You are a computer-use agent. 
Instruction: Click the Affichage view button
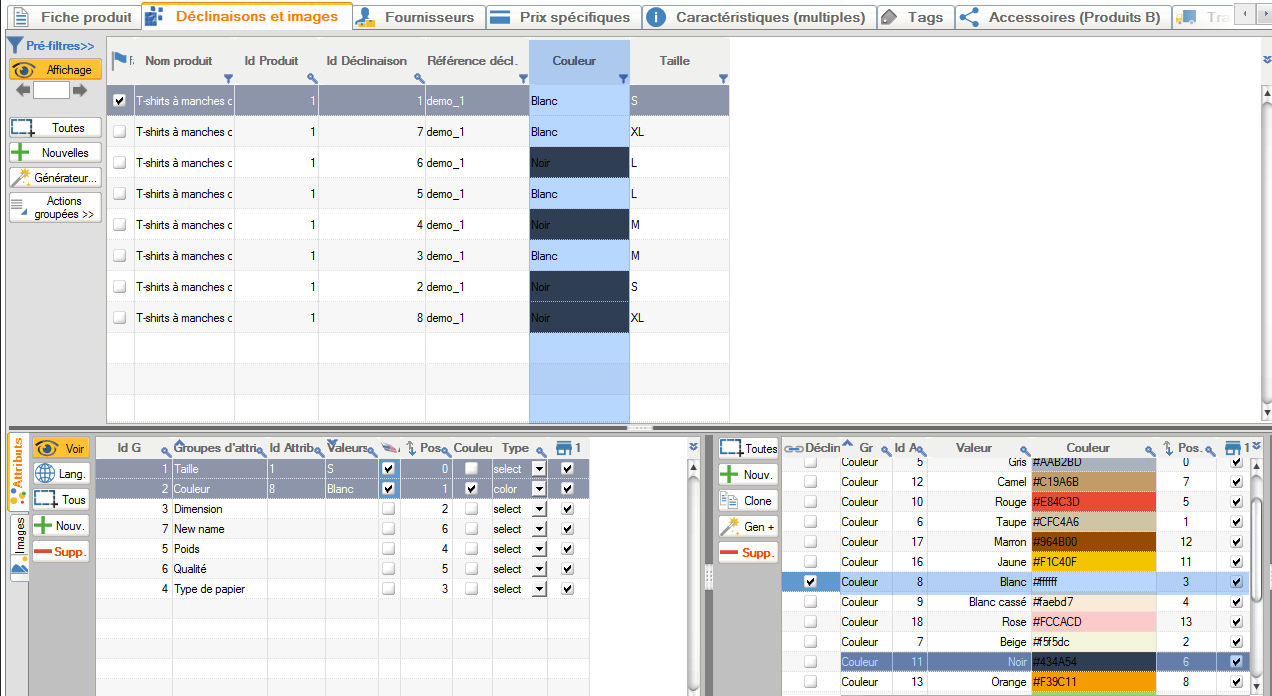[55, 70]
